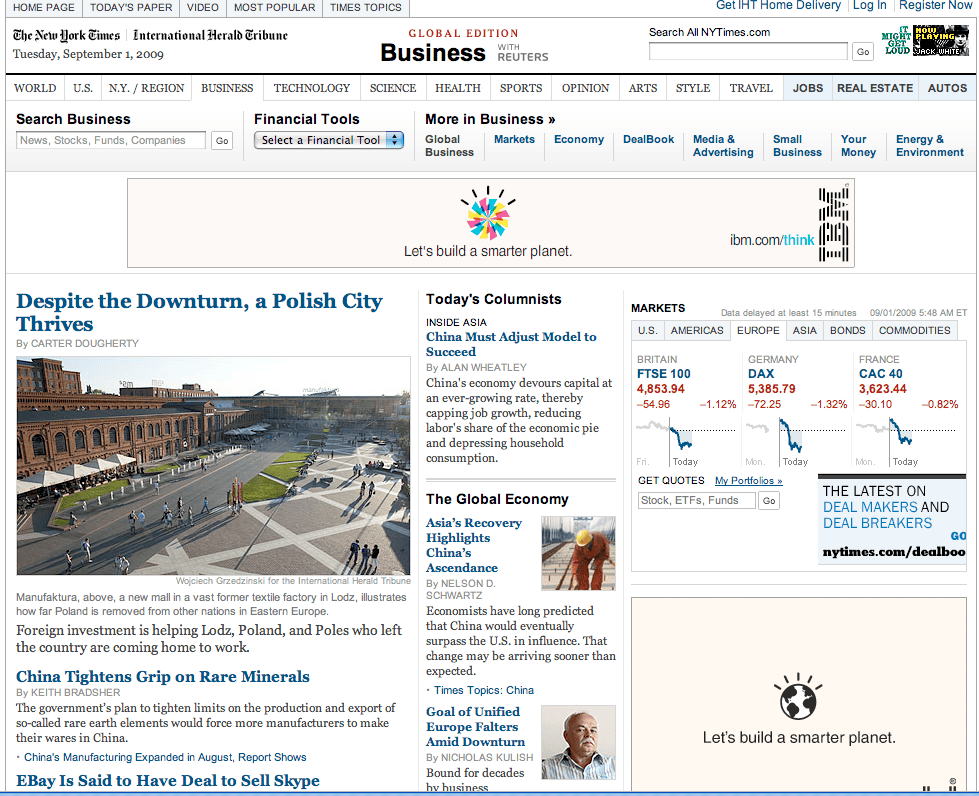Screen dimensions: 979x796
Task: Open the My Portfolios link
Action: (749, 481)
